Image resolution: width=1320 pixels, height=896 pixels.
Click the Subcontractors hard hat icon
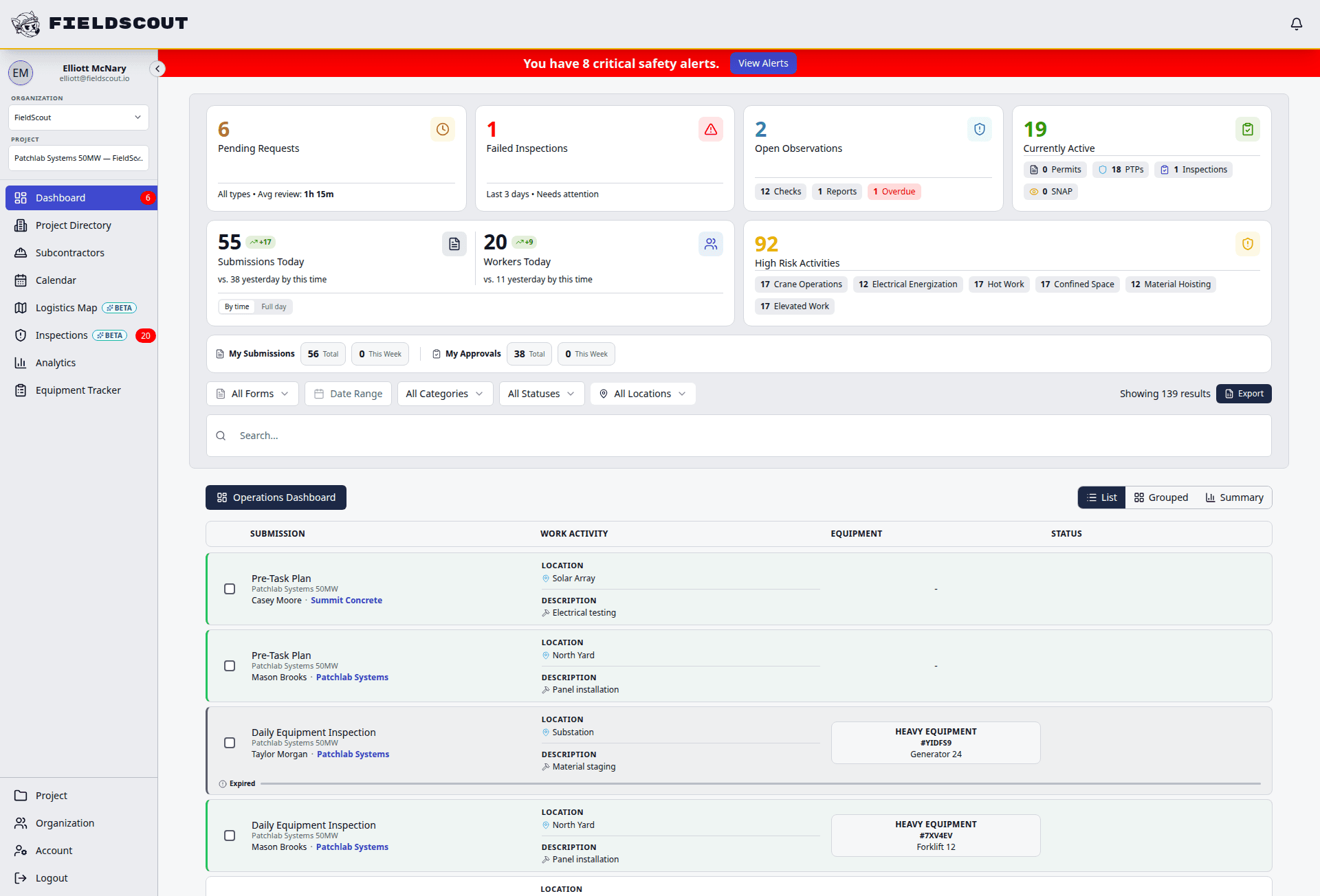pyautogui.click(x=21, y=253)
